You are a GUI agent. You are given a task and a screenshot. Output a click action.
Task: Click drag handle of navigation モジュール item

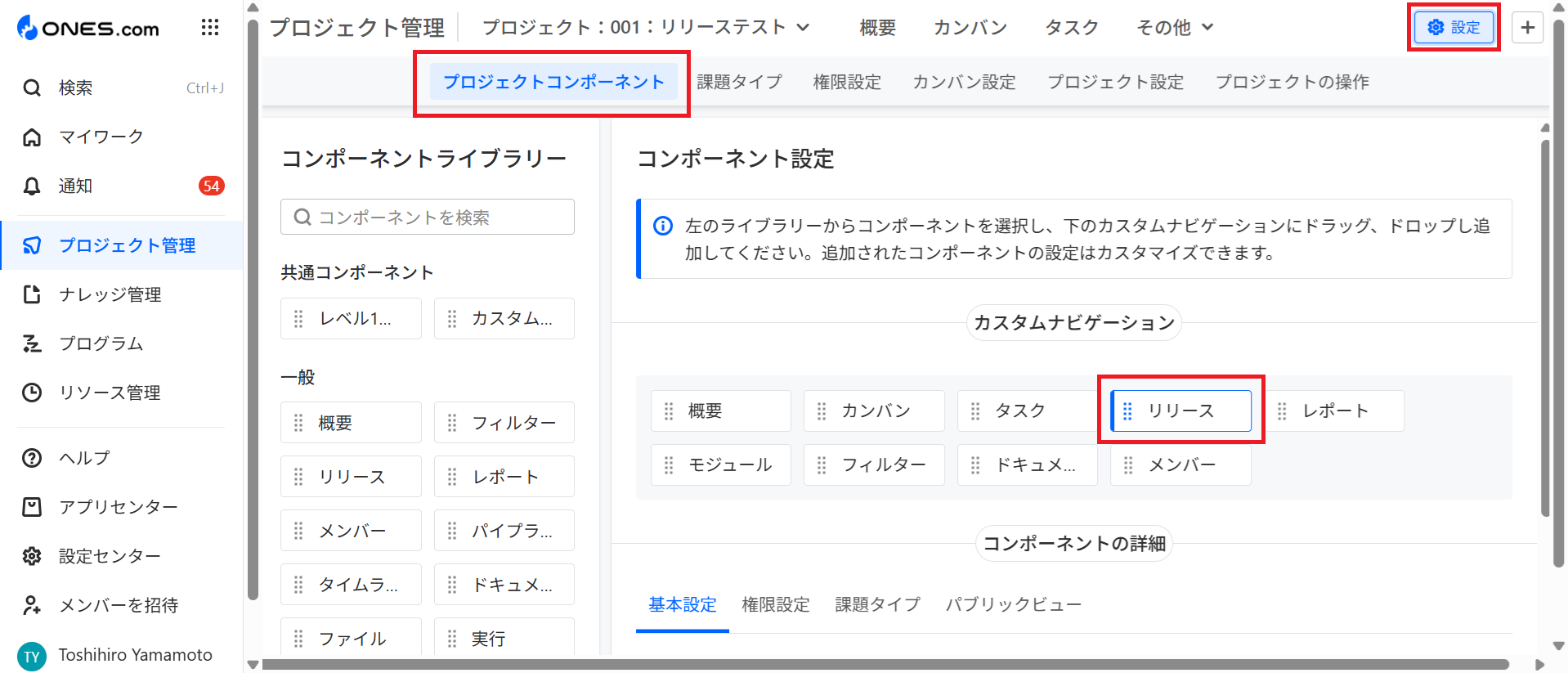pyautogui.click(x=669, y=465)
